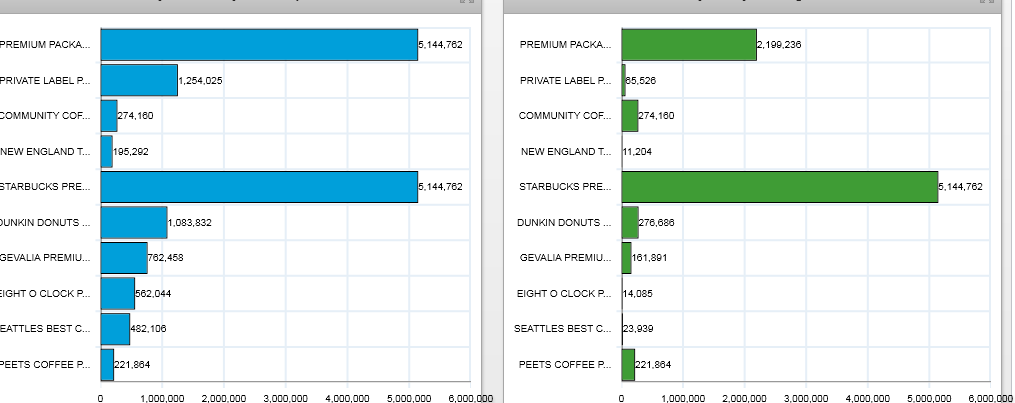Click the blue SEATTLES BEST bar

115,329
